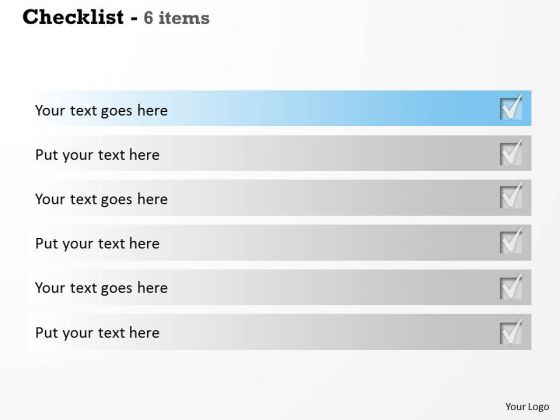Select the 'Checklist' title heading
The image size is (560, 420).
(73, 17)
